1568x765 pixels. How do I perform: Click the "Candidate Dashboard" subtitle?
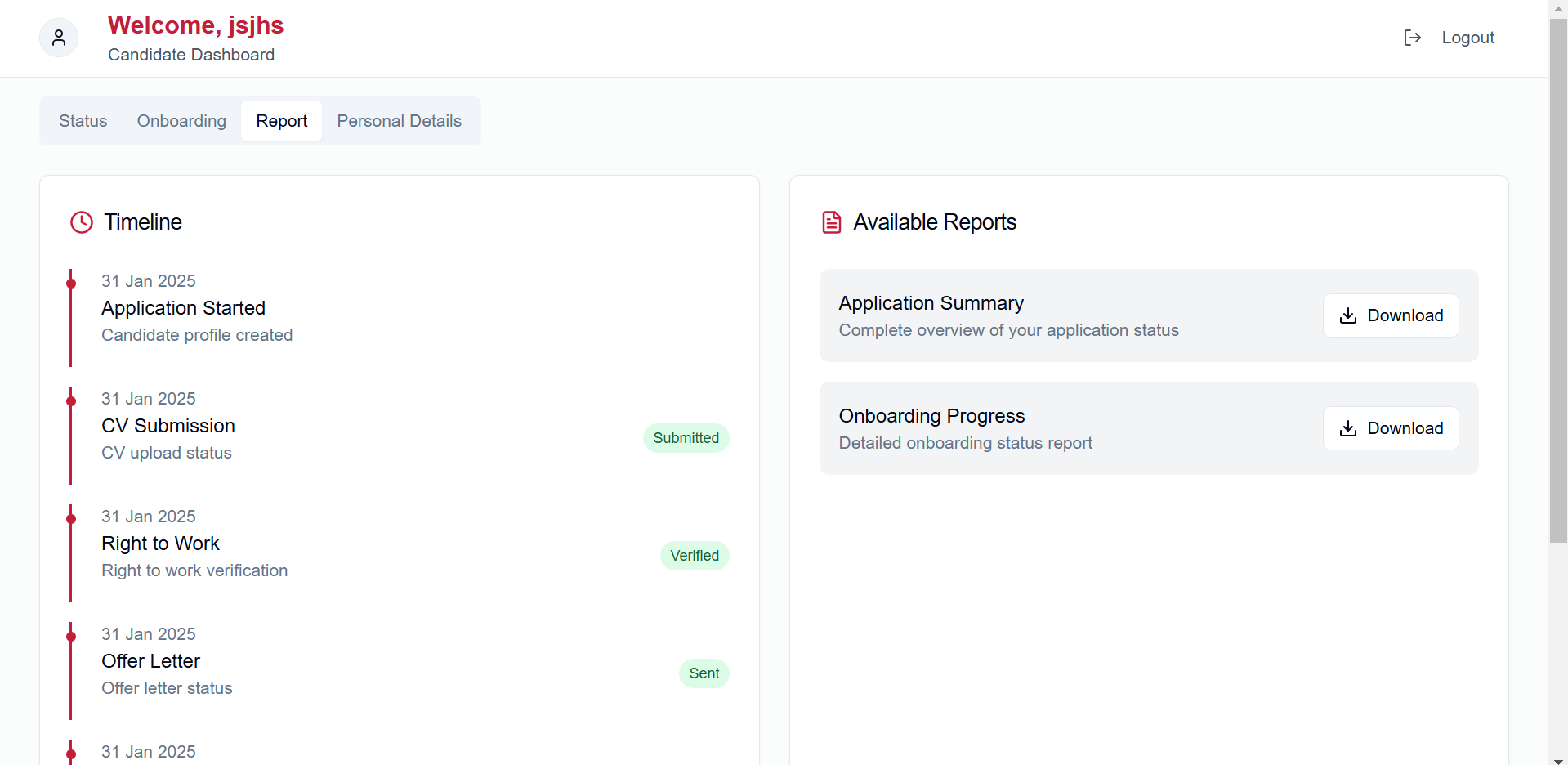pyautogui.click(x=191, y=55)
